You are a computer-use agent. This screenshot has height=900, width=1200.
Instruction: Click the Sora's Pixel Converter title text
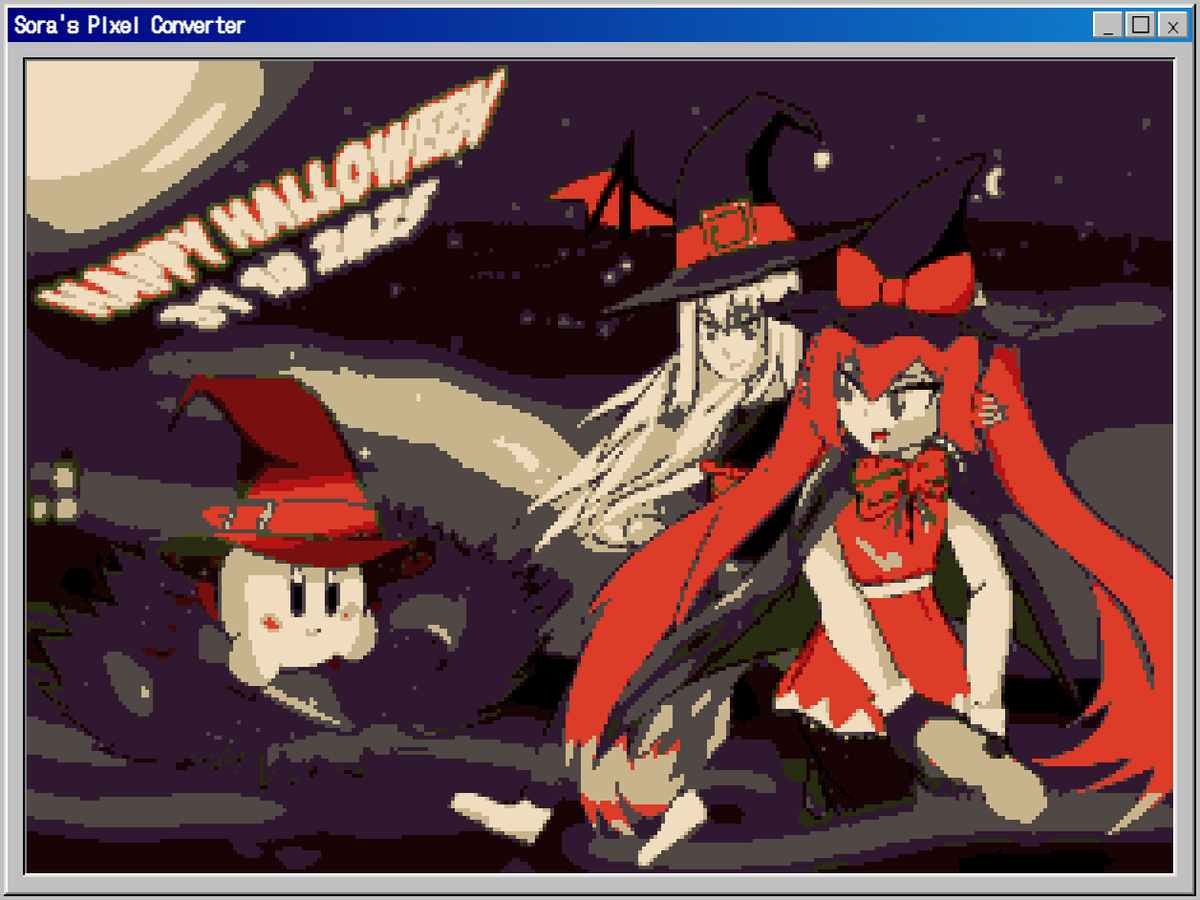[x=129, y=25]
